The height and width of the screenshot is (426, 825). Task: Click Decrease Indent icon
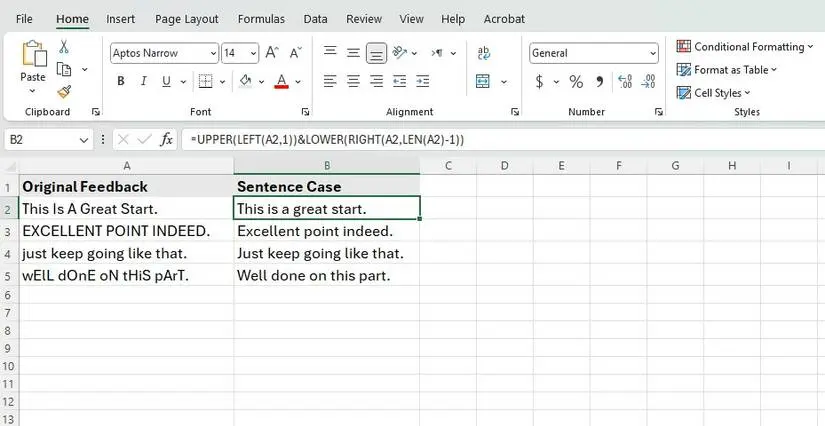pos(399,82)
